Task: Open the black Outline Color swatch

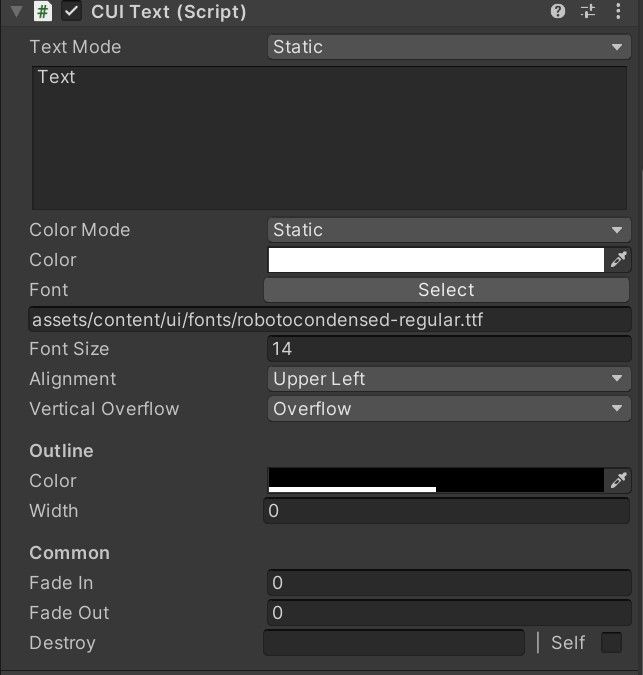Action: 436,480
